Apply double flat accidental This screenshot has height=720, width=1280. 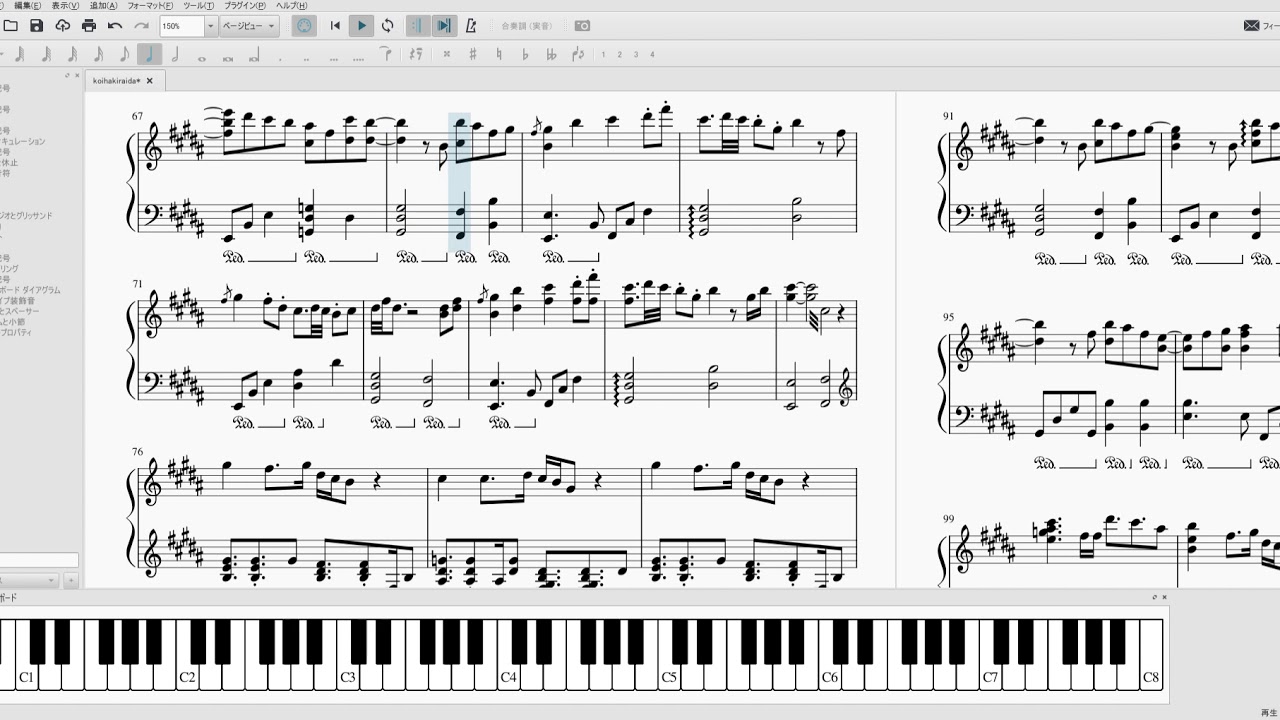coord(550,54)
